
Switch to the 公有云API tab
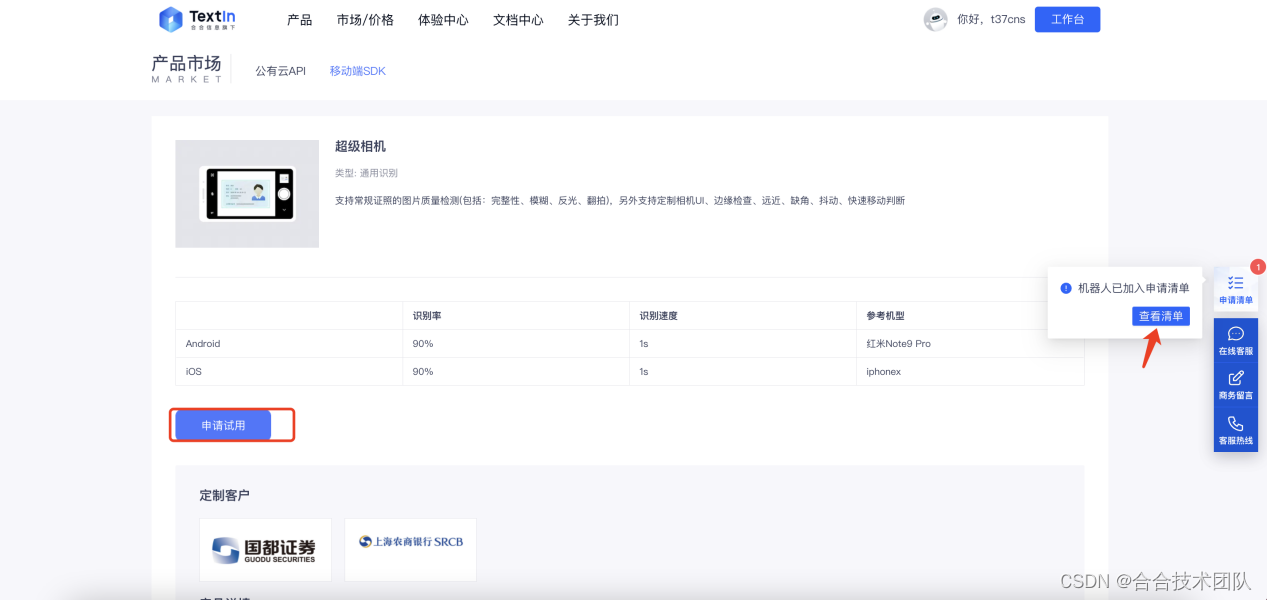(x=280, y=71)
